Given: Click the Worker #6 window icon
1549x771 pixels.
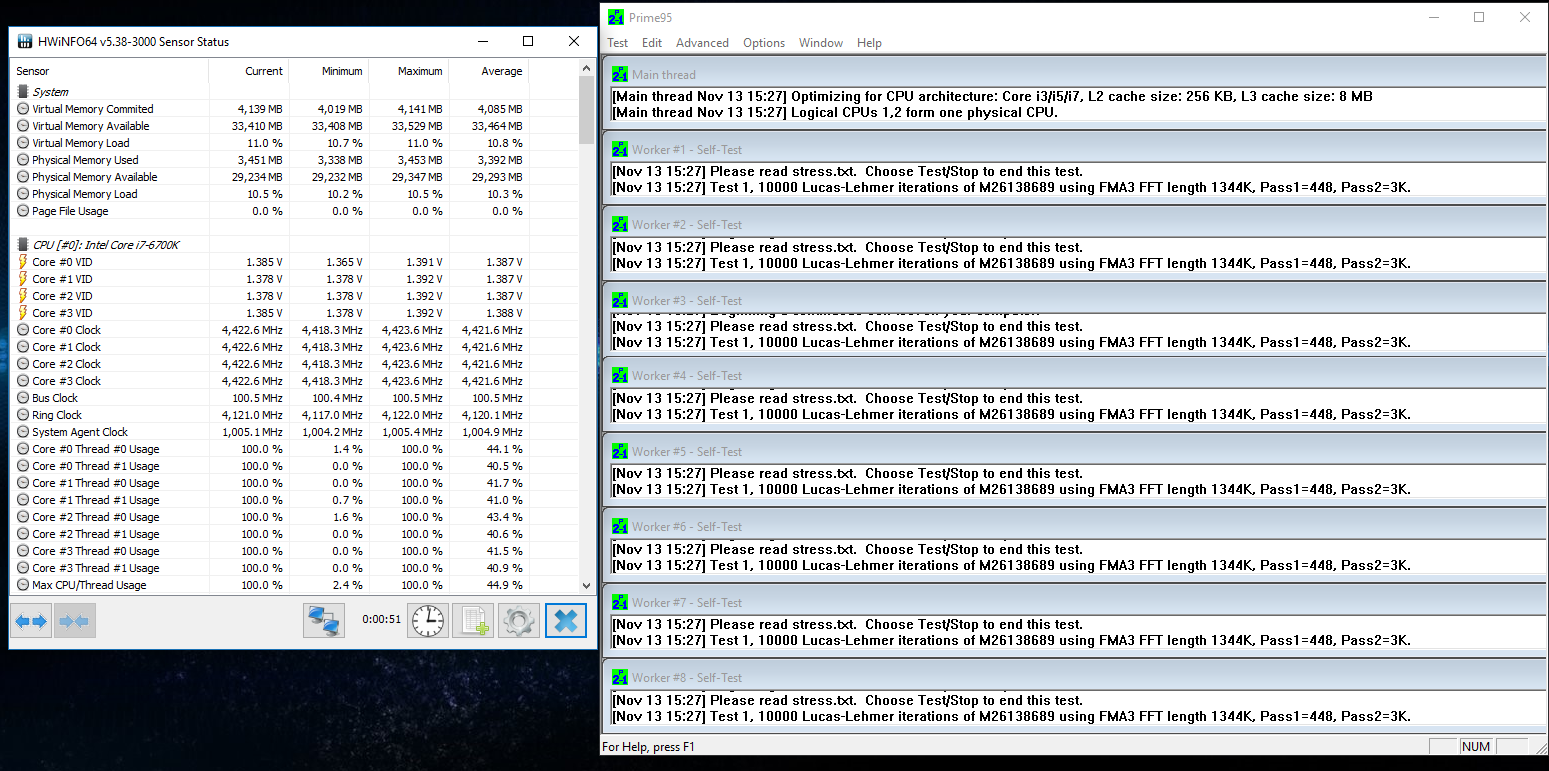Looking at the screenshot, I should [x=620, y=527].
